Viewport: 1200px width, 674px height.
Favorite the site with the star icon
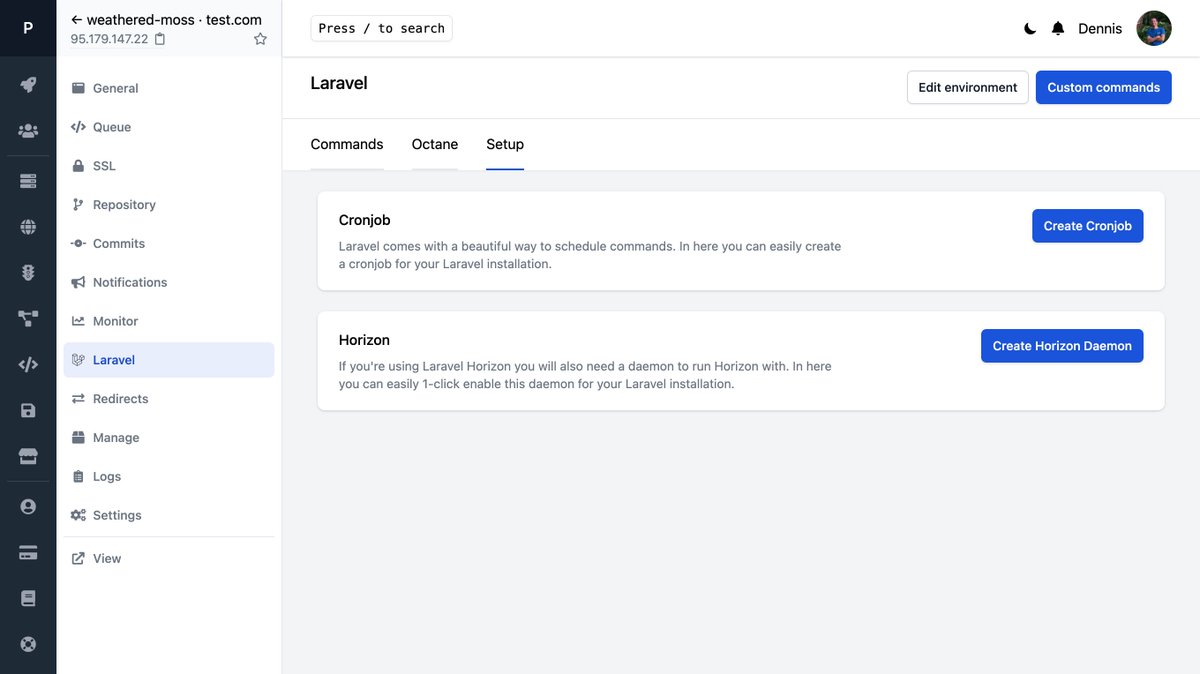(x=260, y=39)
